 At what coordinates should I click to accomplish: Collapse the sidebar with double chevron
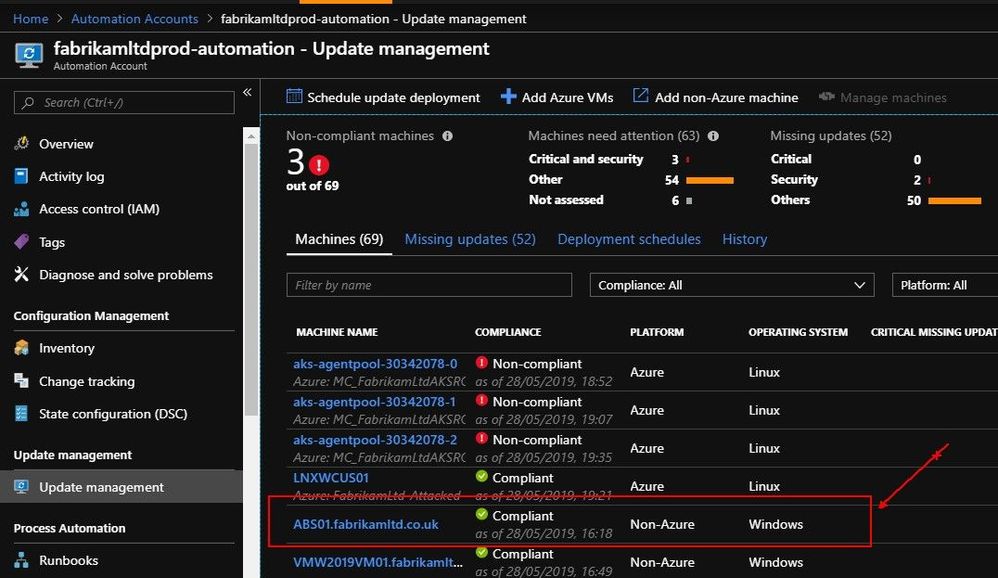(x=247, y=93)
